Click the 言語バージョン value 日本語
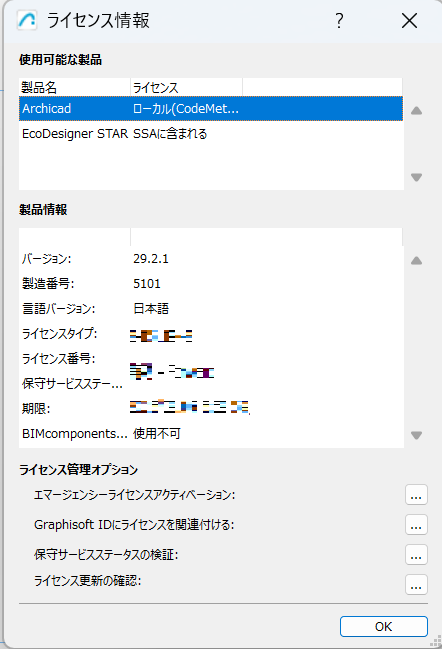Screen dimensions: 442x649 click(151, 308)
